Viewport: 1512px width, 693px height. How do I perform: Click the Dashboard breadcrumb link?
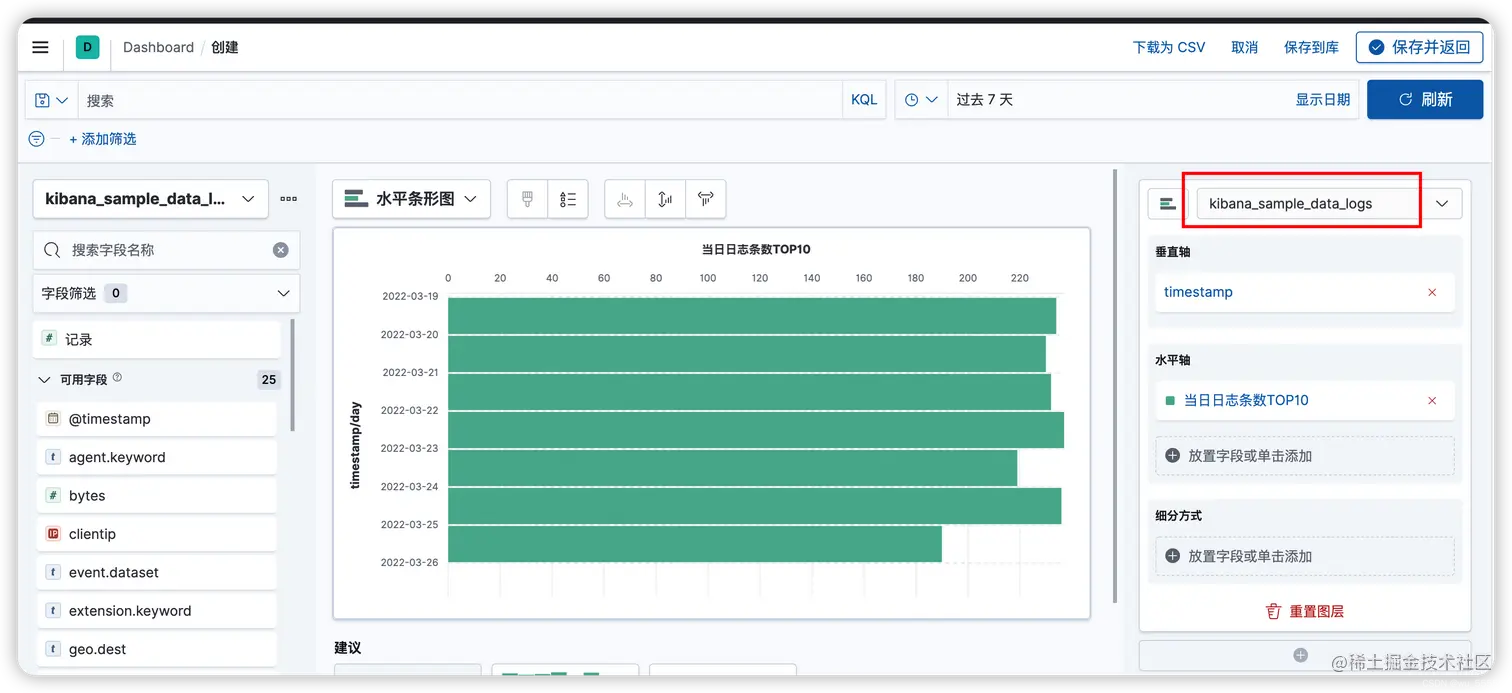(158, 47)
